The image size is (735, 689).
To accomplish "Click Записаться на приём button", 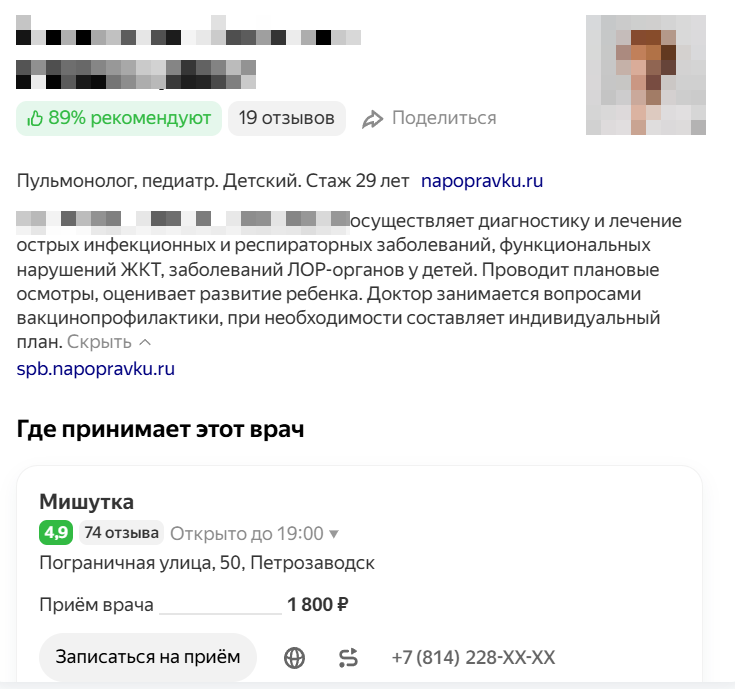I will pos(148,657).
